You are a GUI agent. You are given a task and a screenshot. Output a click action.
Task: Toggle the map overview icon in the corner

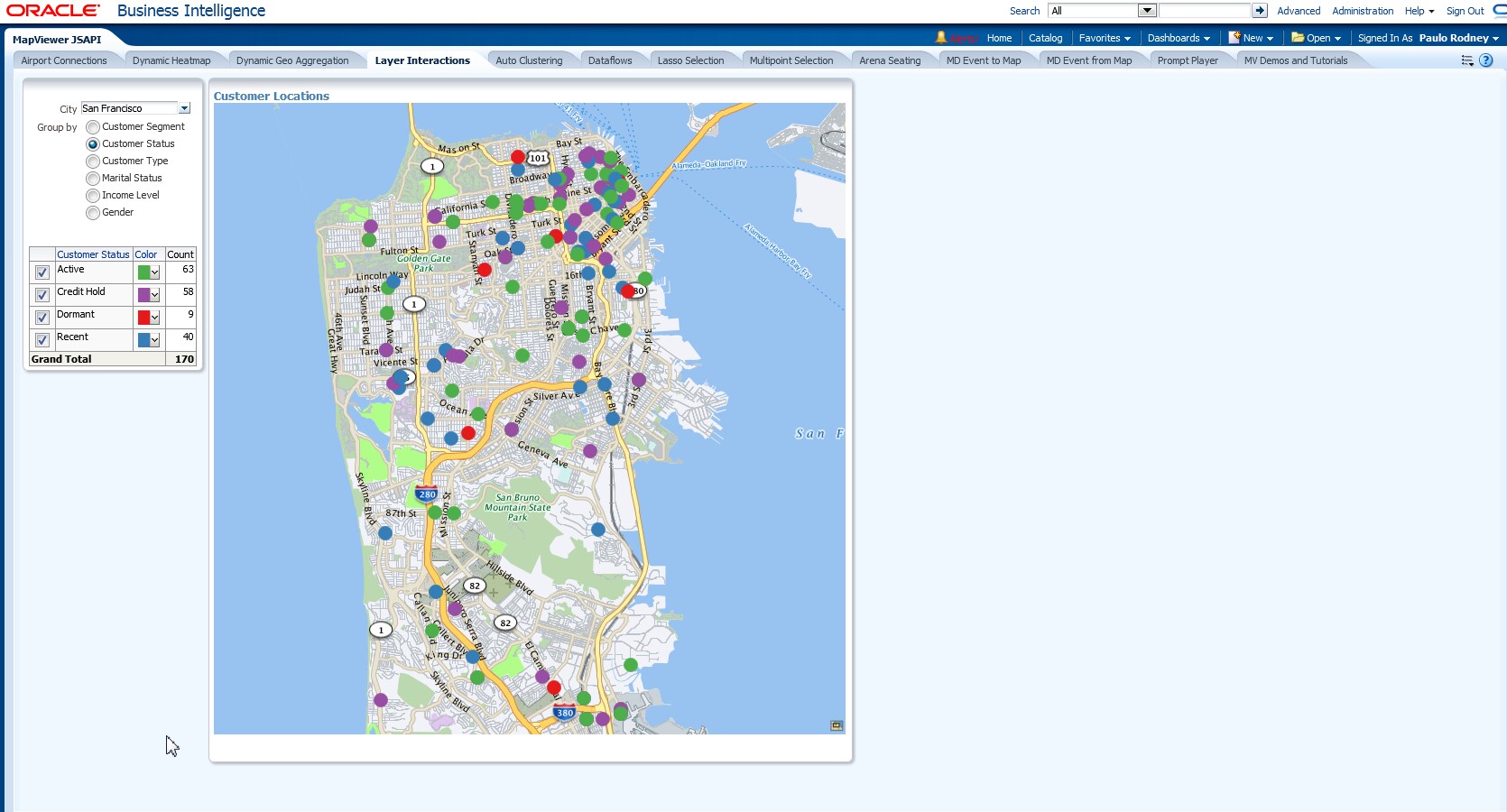[x=837, y=725]
